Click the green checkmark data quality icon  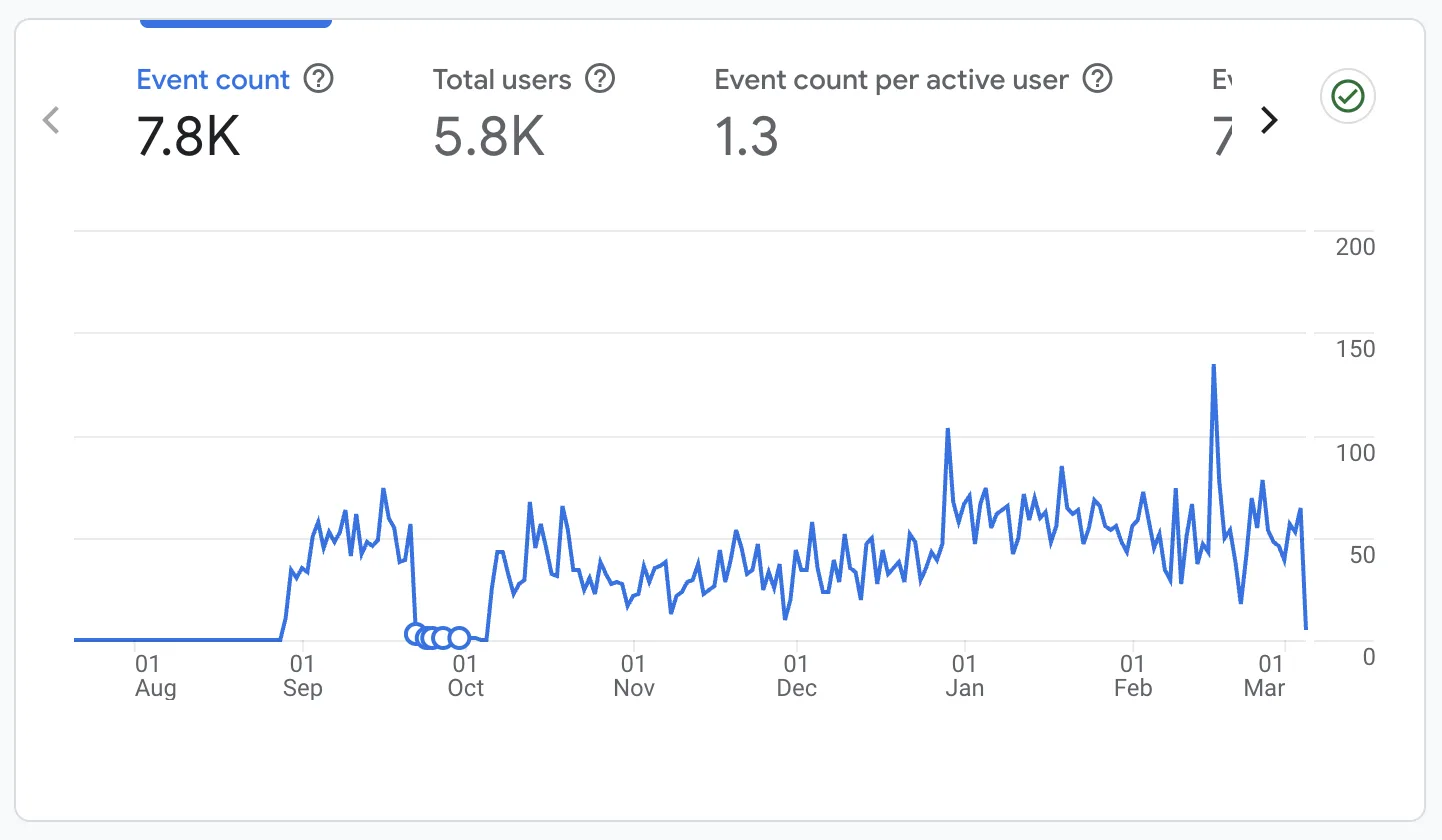pos(1348,97)
